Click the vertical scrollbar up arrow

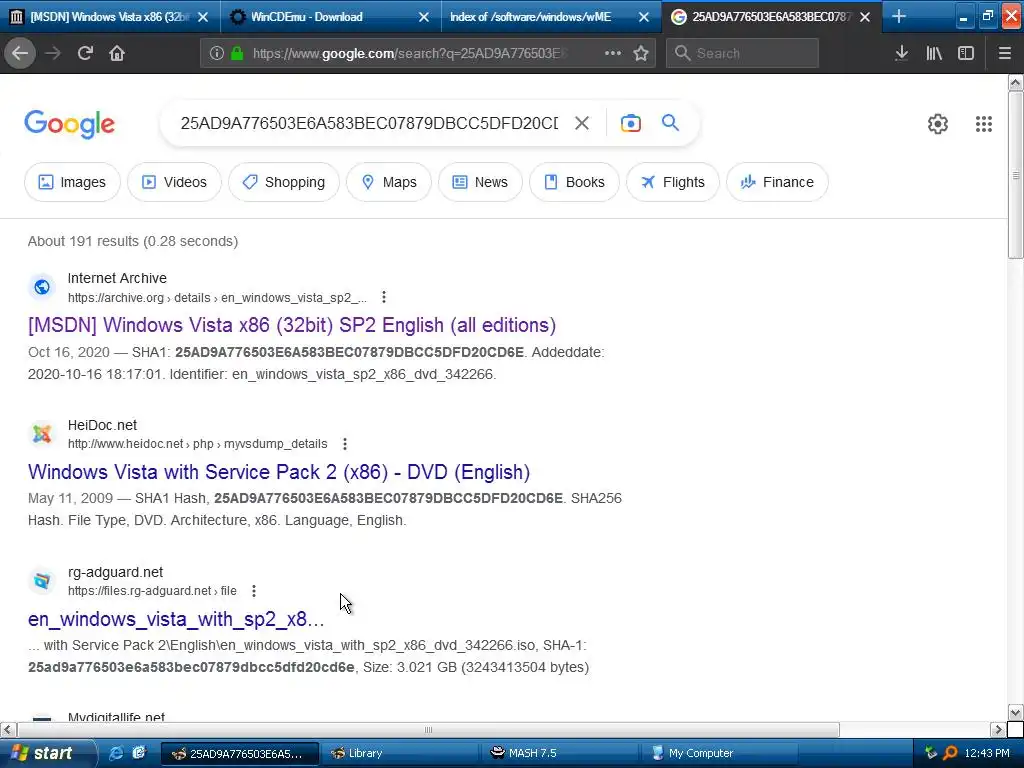(1016, 82)
